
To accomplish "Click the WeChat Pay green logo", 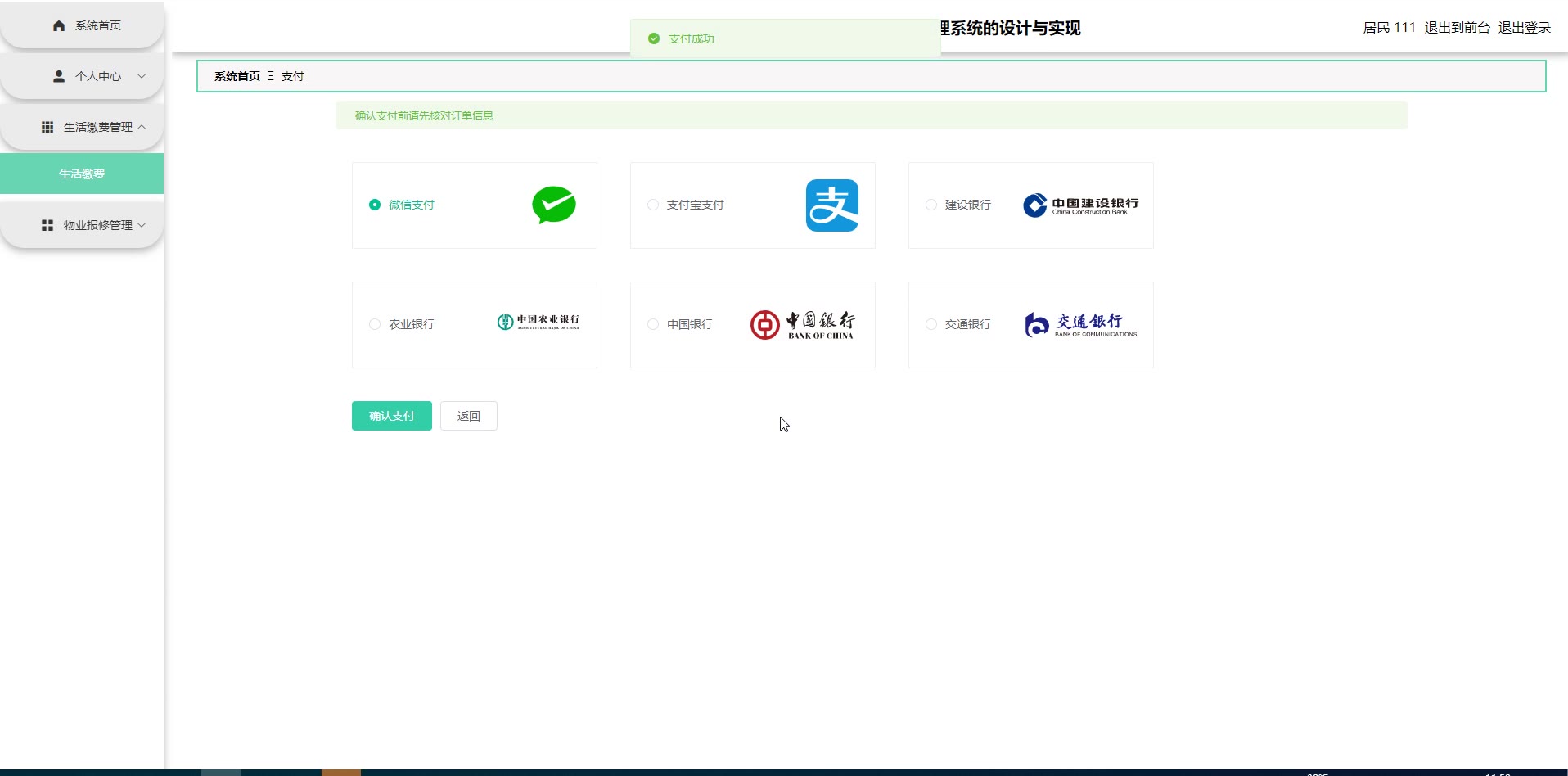I will [x=554, y=205].
